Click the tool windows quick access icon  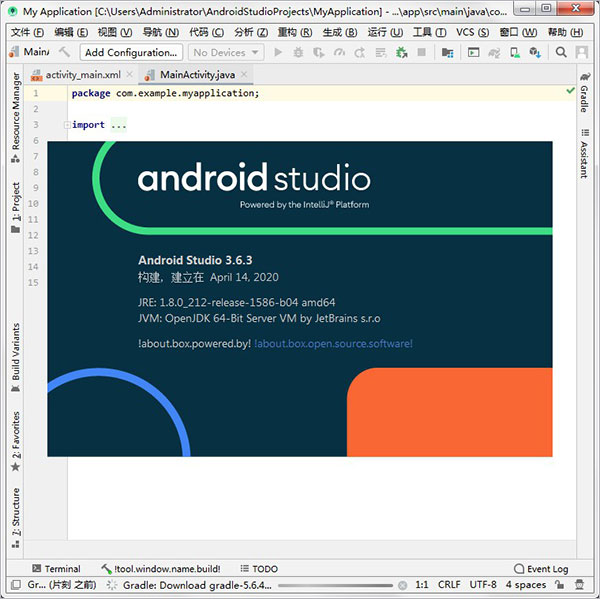pos(14,584)
